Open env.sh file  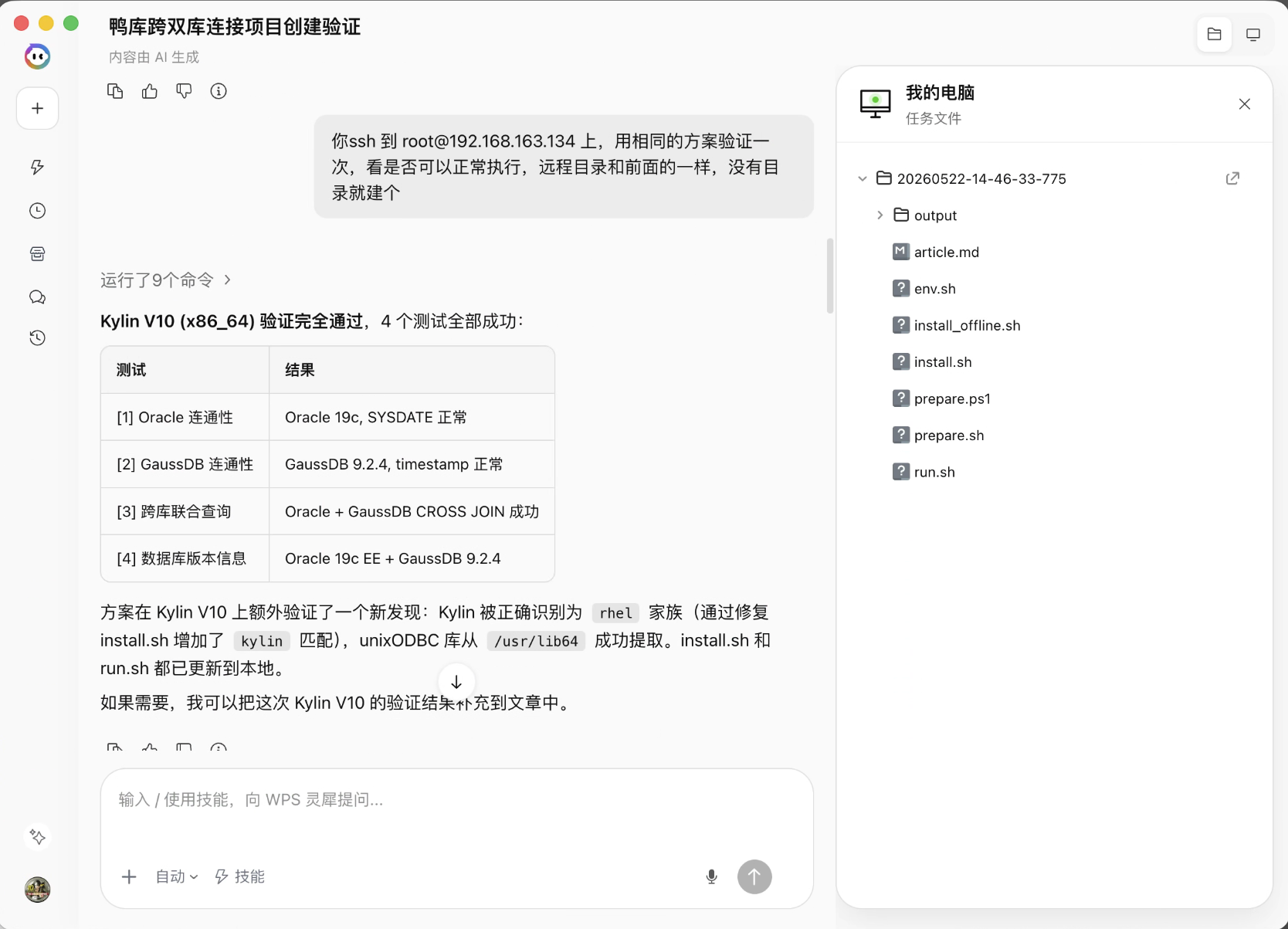tap(924, 289)
